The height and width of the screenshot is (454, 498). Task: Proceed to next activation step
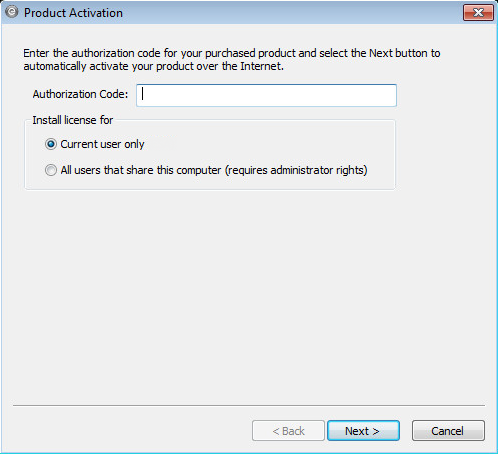363,431
